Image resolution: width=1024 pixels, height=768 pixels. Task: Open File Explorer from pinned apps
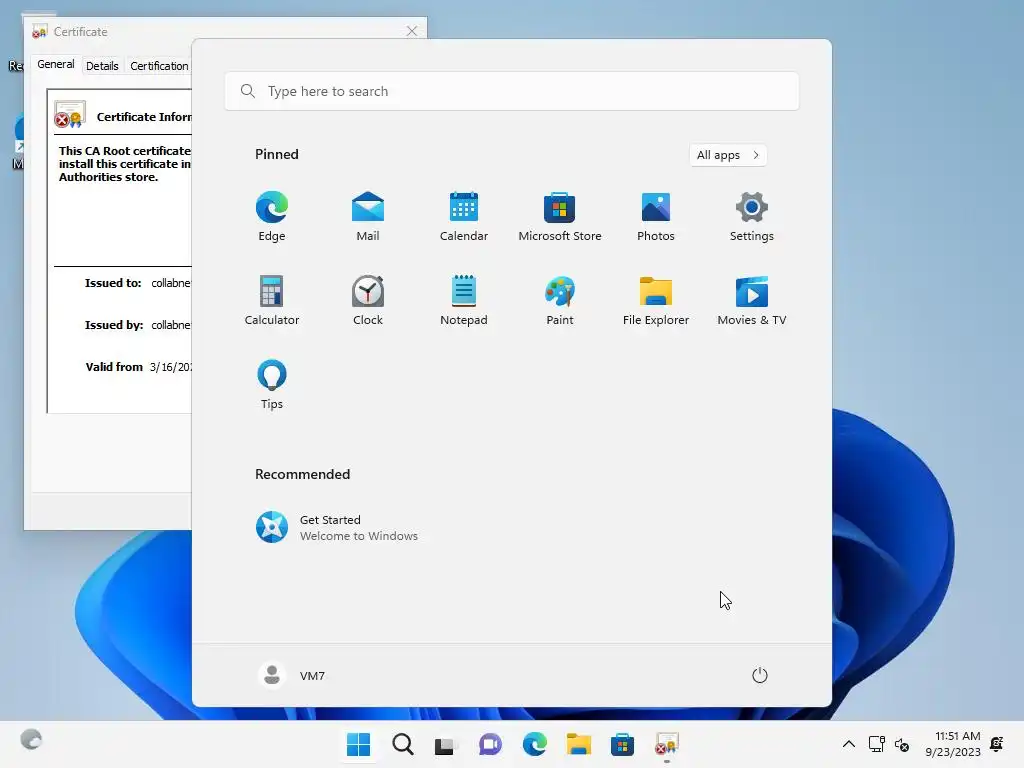pos(656,300)
